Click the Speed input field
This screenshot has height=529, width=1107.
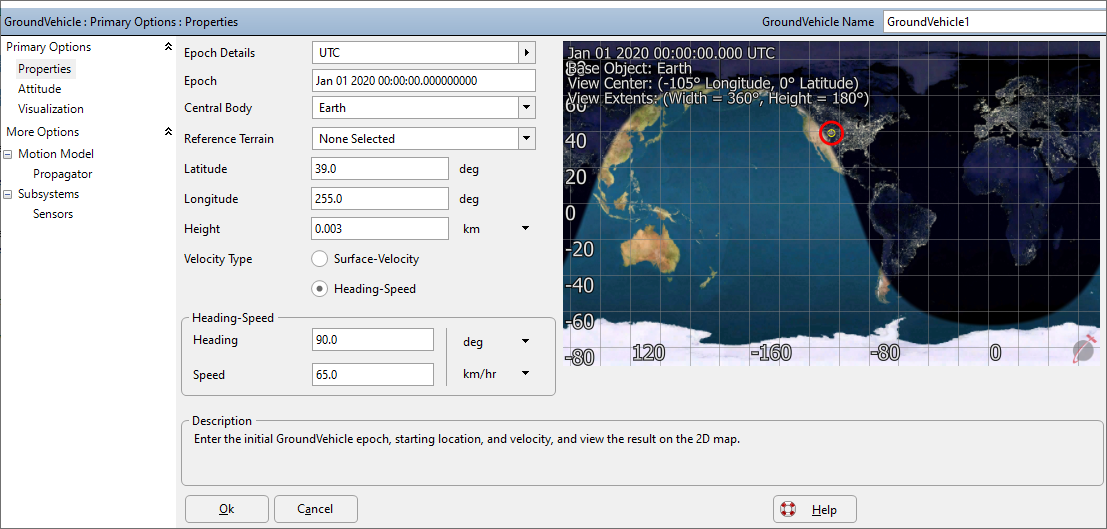[372, 374]
